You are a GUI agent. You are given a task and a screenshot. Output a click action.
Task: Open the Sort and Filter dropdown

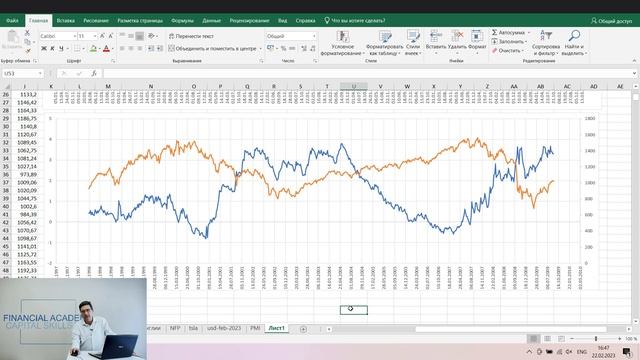pos(546,43)
